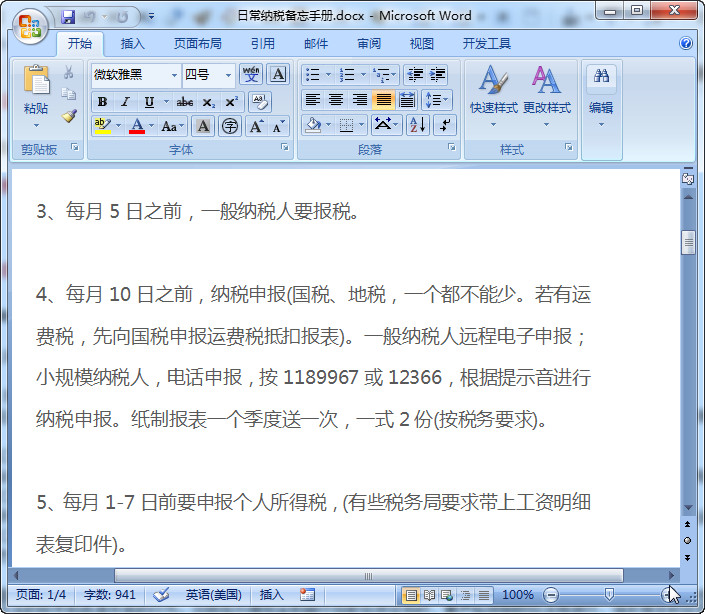Click spelling check icon in status bar

coord(161,595)
